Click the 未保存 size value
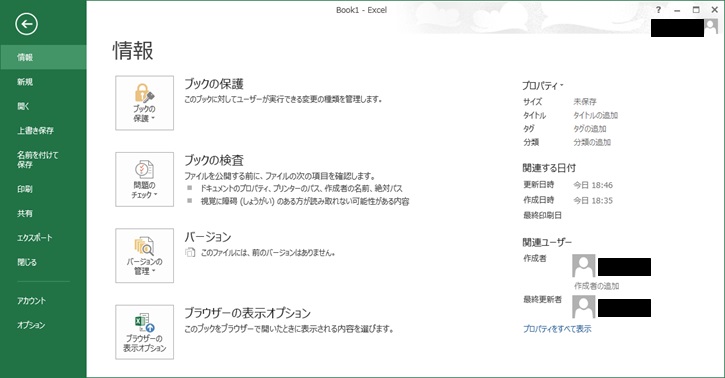This screenshot has height=378, width=725. [x=585, y=102]
